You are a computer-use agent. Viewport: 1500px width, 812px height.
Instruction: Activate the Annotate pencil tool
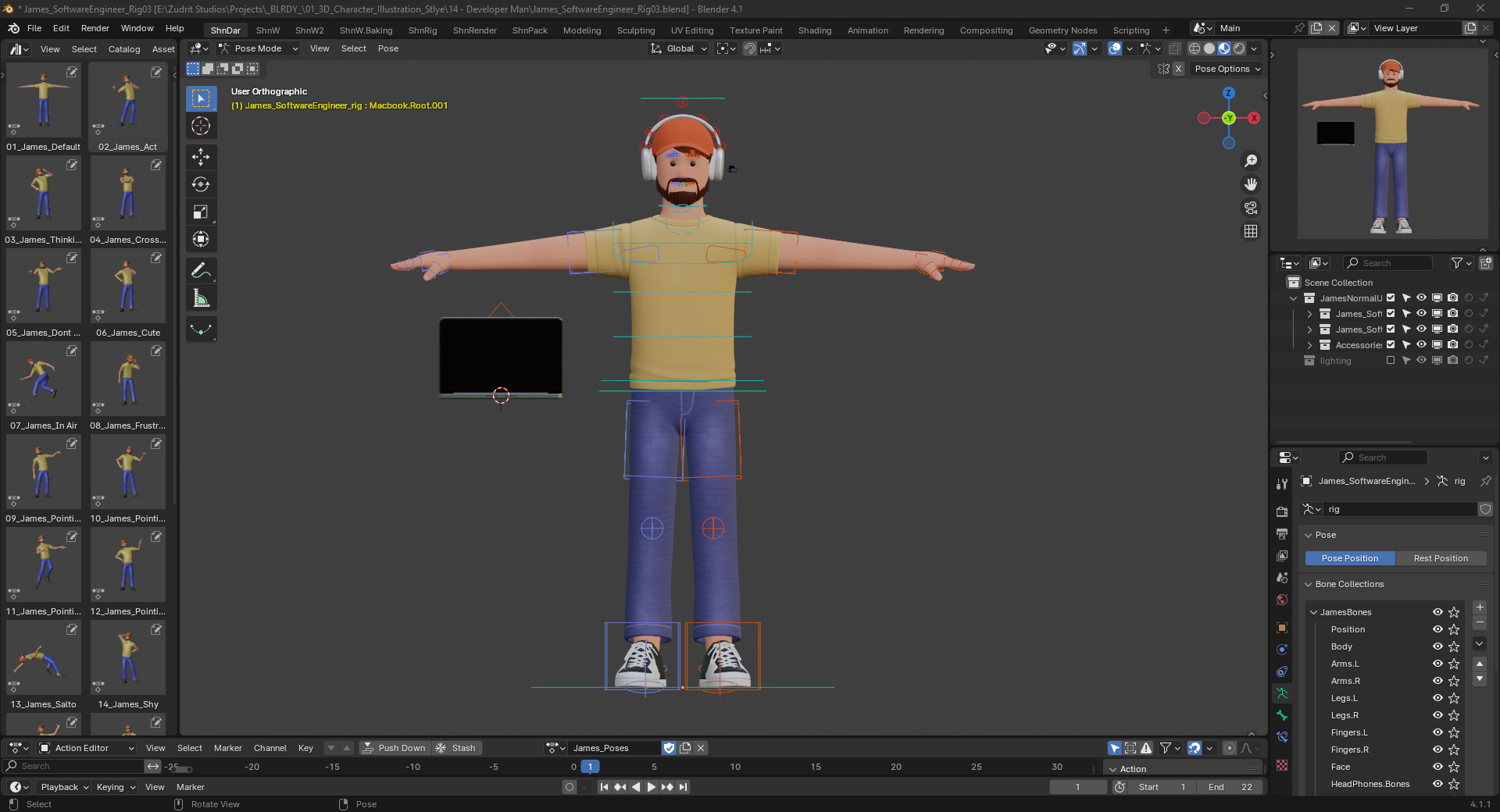tap(201, 270)
